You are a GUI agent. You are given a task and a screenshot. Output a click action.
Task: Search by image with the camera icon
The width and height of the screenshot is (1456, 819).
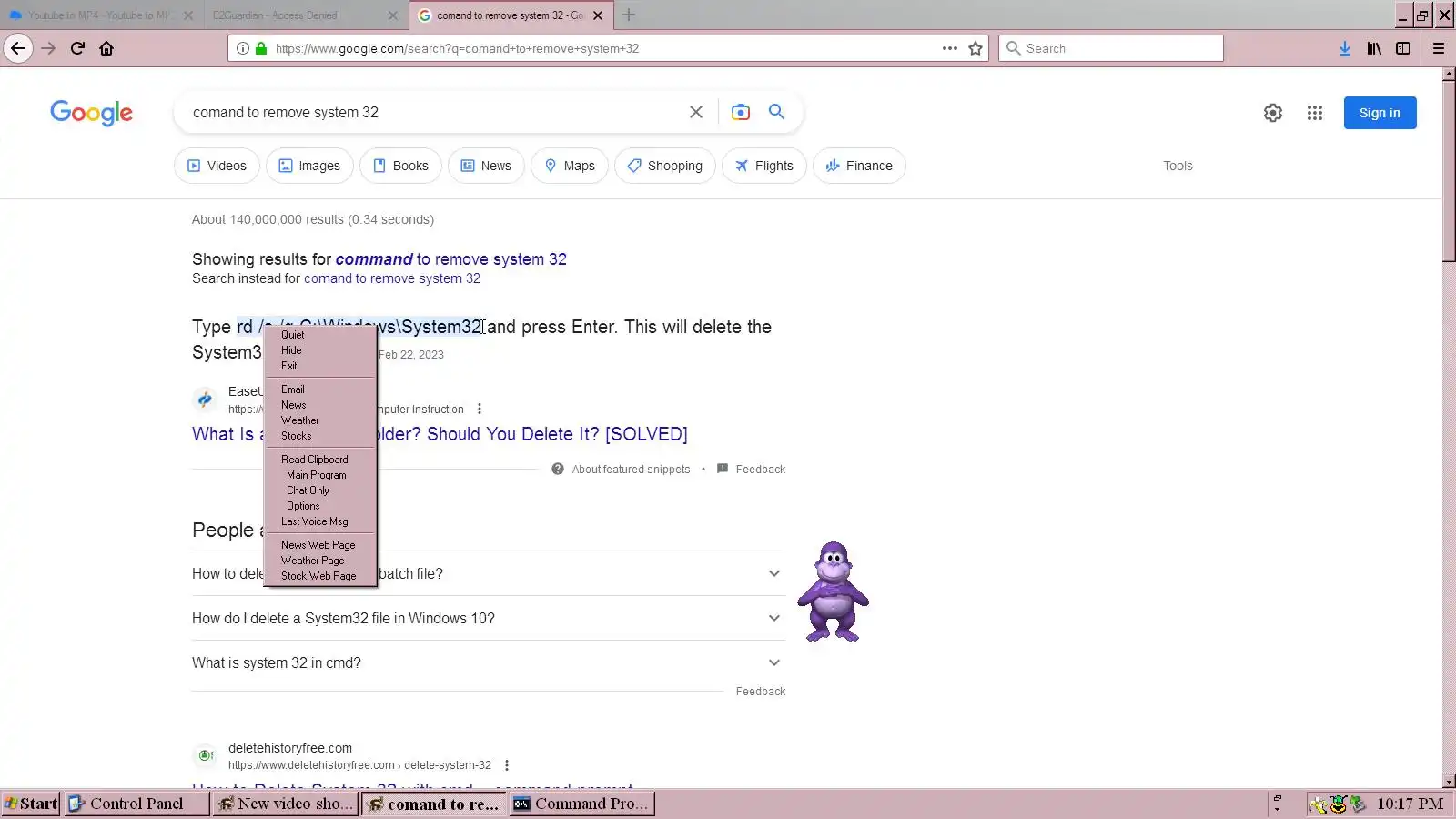741,112
